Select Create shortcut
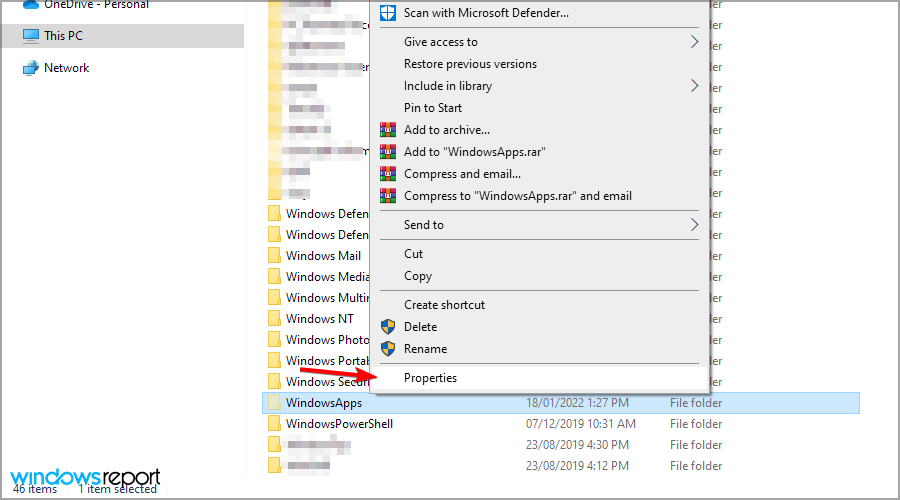Screen dimensions: 900x500 pyautogui.click(x=444, y=305)
